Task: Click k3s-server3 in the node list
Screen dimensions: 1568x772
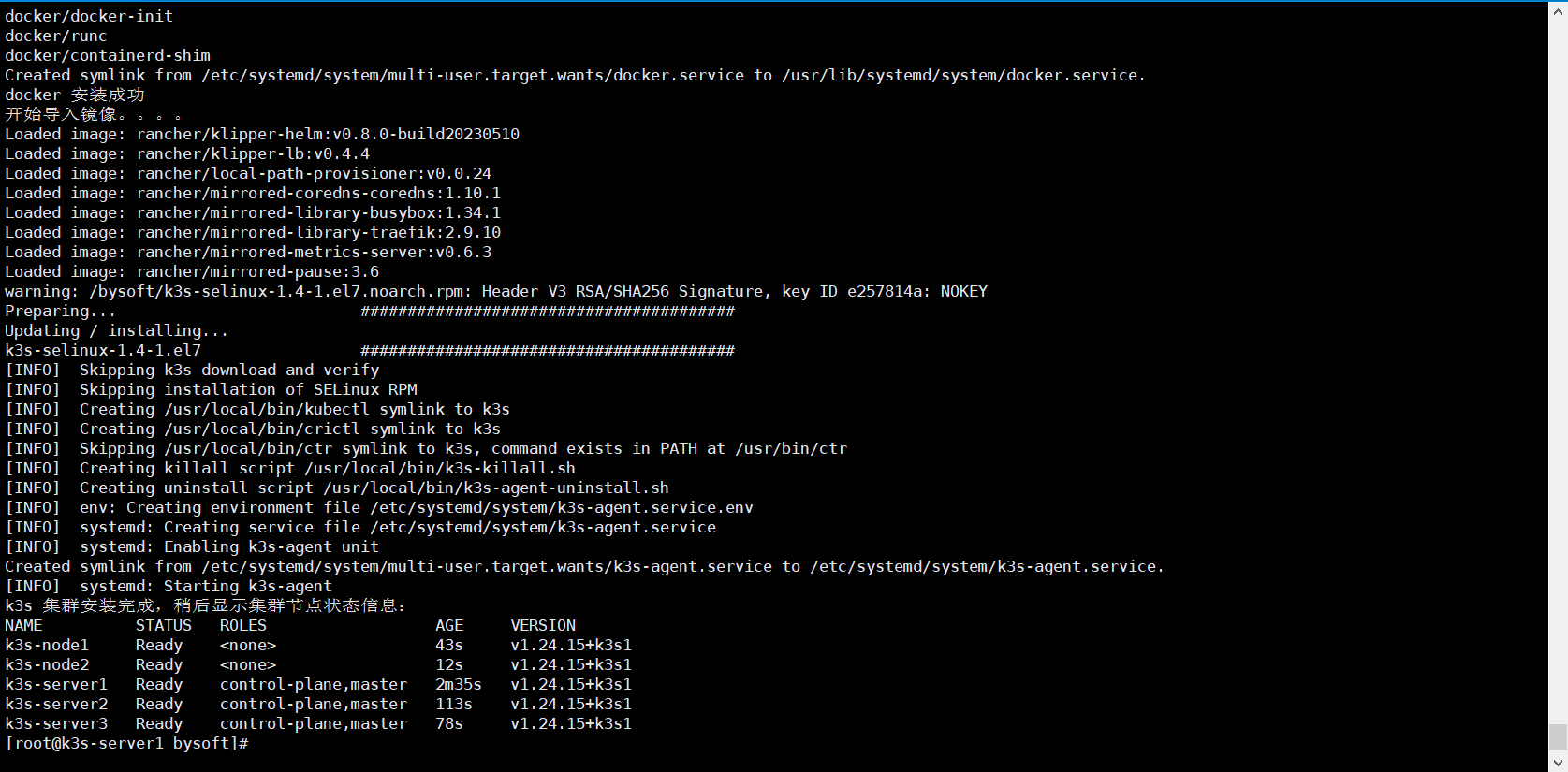Action: (56, 723)
